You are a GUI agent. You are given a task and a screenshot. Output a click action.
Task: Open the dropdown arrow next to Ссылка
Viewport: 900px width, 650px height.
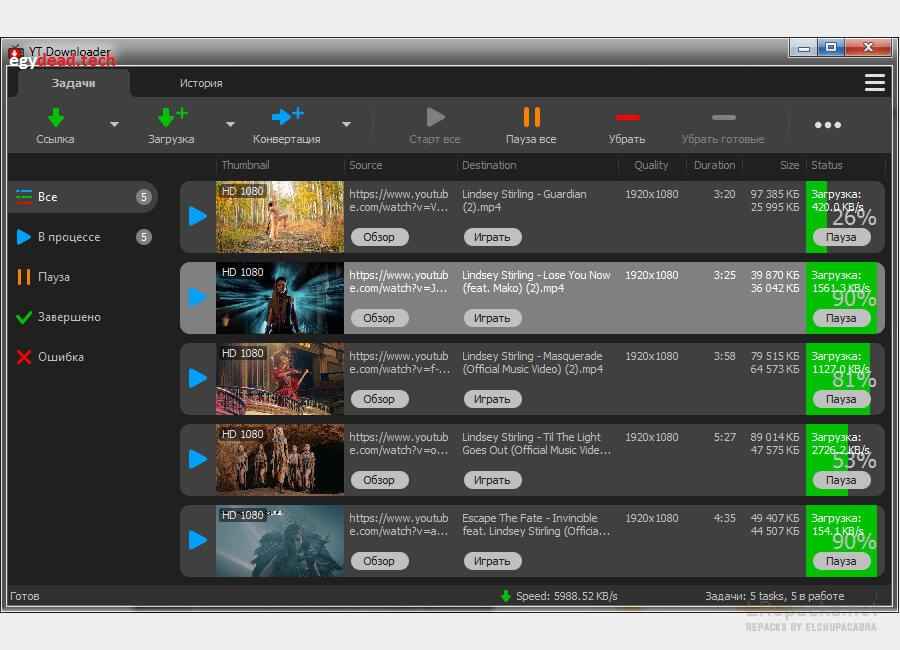tap(113, 125)
